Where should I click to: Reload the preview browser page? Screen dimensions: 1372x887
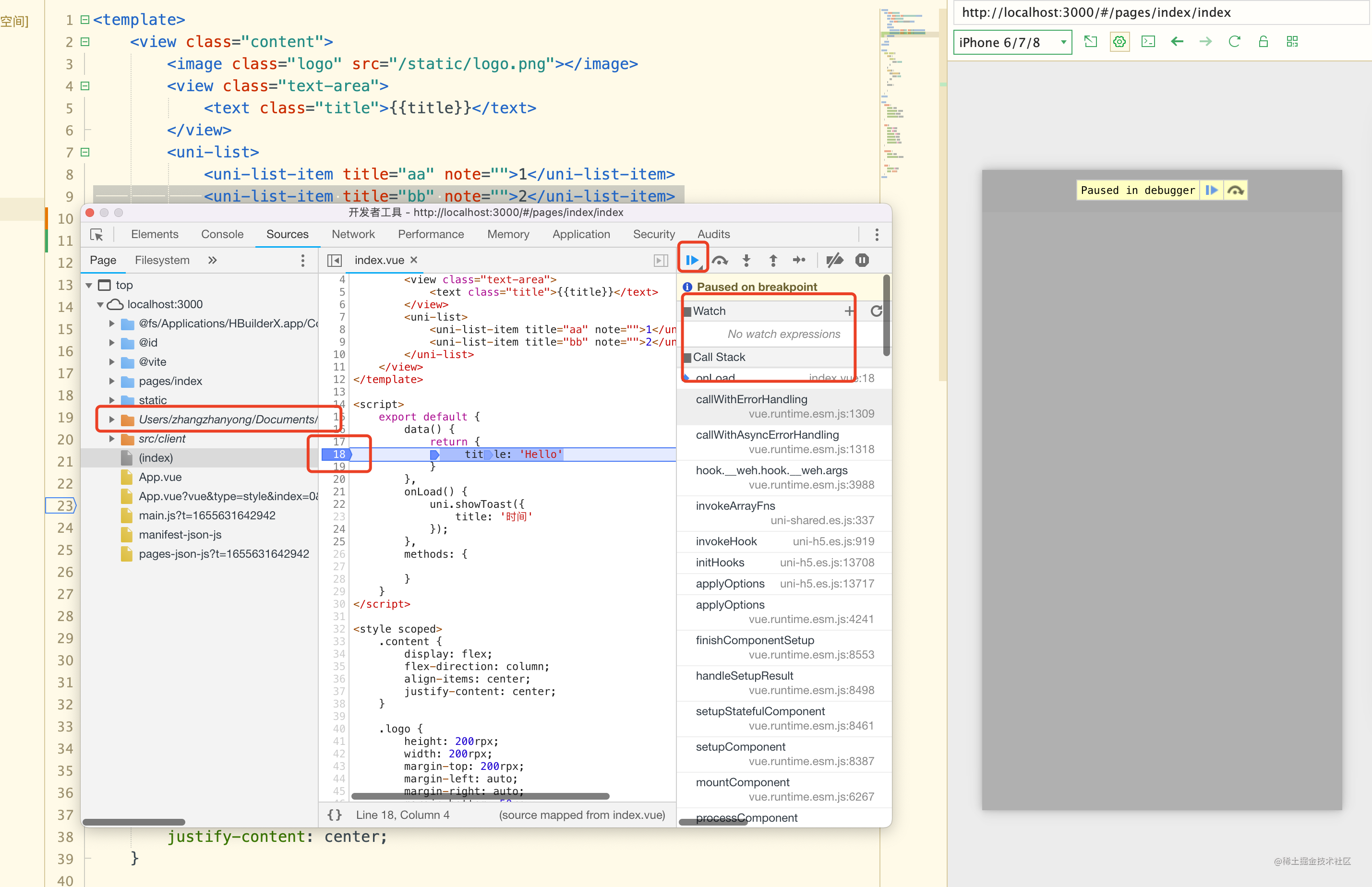coord(1234,42)
